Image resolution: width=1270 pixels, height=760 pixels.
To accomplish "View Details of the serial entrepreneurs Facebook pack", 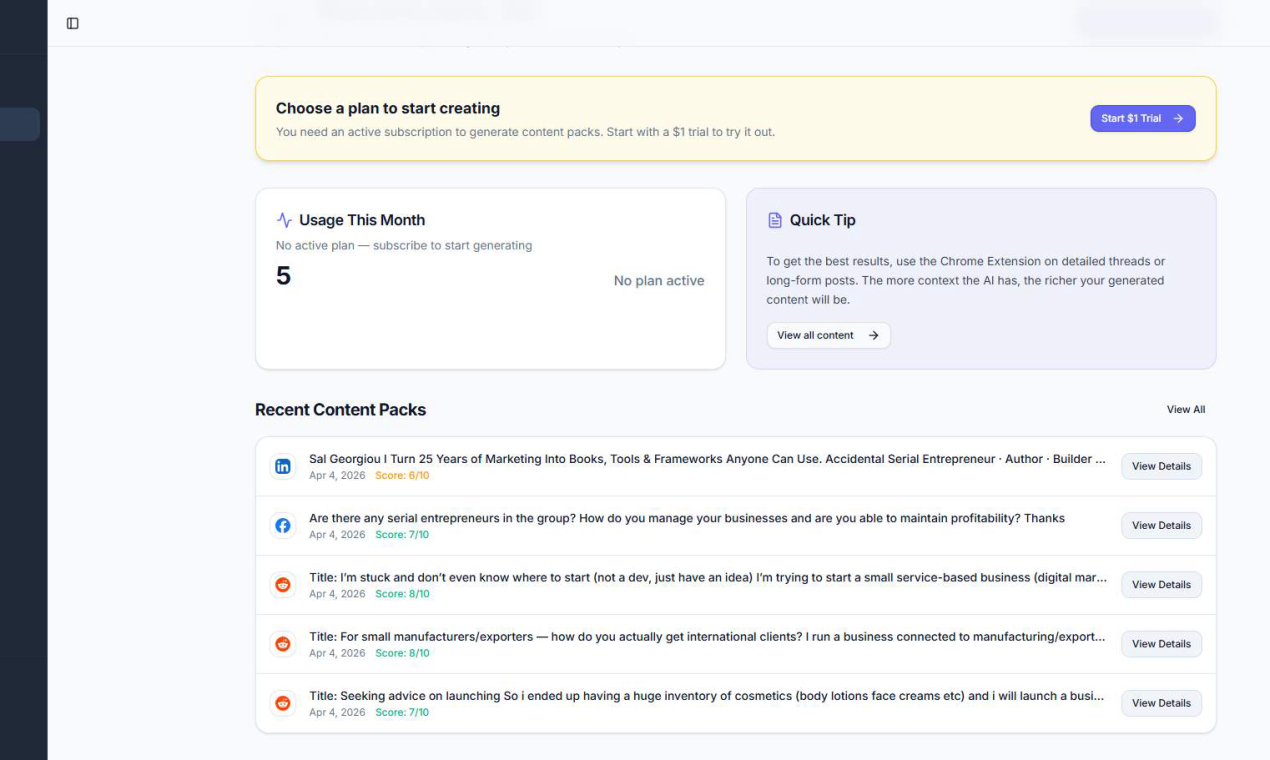I will coord(1161,525).
